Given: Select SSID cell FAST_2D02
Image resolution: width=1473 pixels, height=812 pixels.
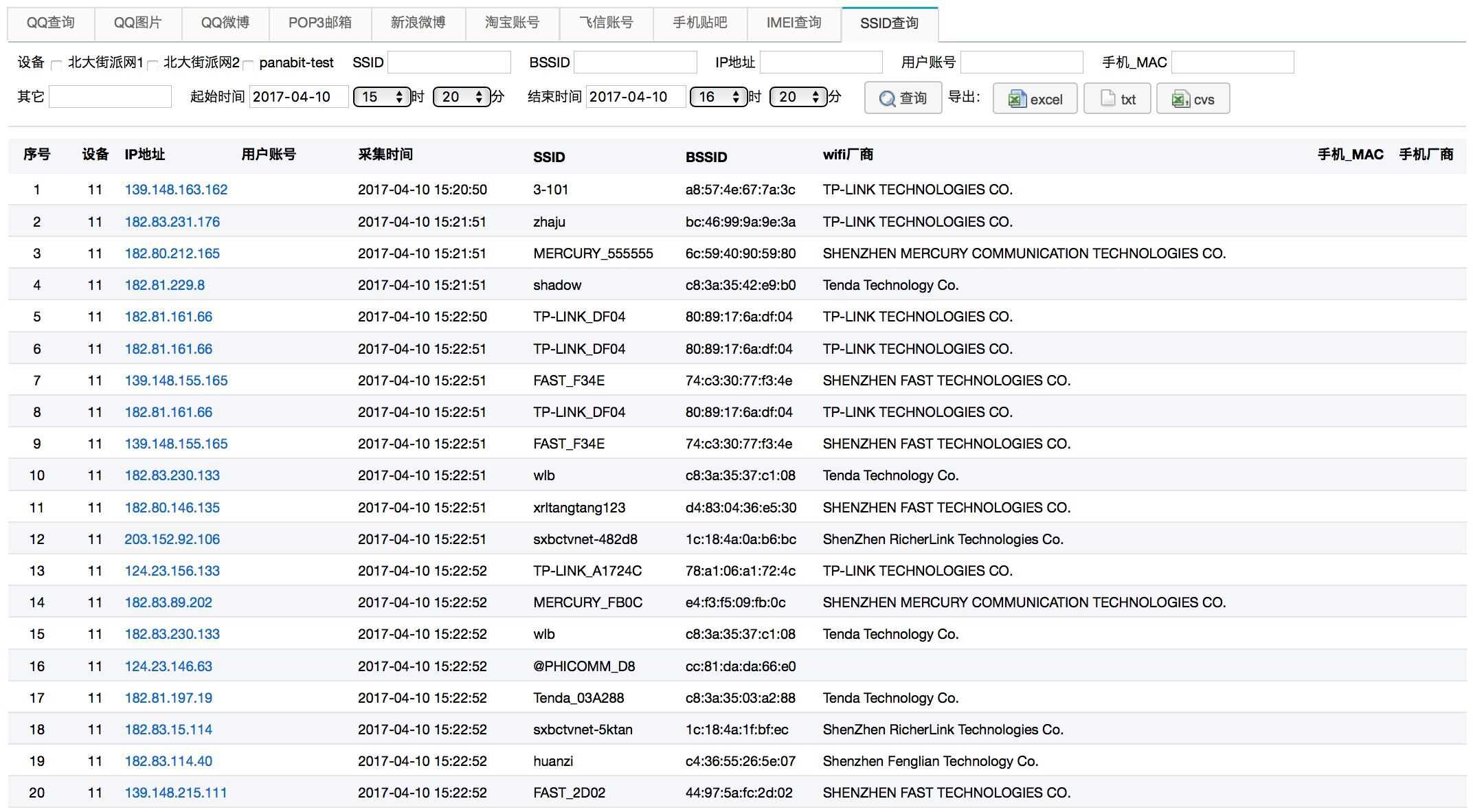Looking at the screenshot, I should click(570, 793).
